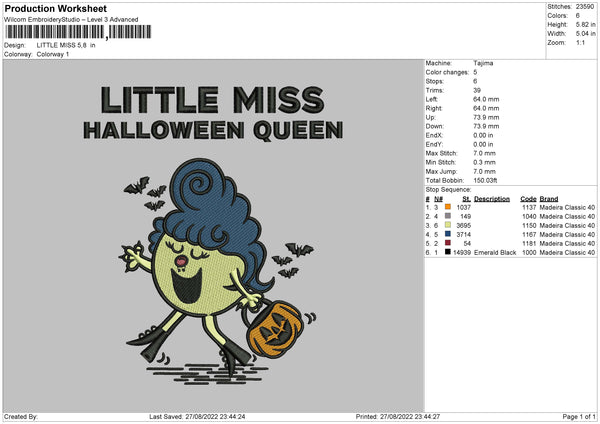Click the Stitches value '23590'
This screenshot has width=600, height=424.
point(585,7)
